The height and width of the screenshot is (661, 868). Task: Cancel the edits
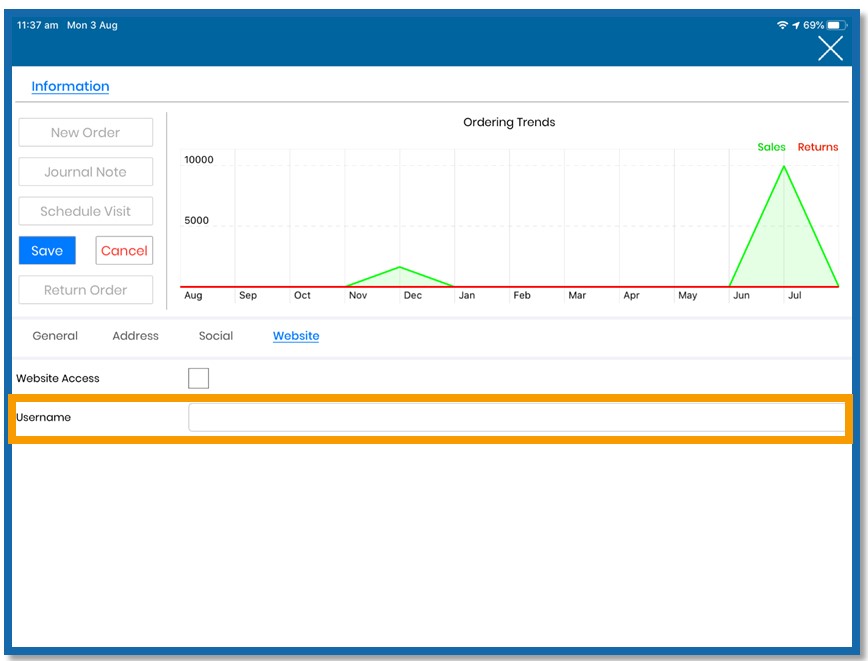click(124, 250)
